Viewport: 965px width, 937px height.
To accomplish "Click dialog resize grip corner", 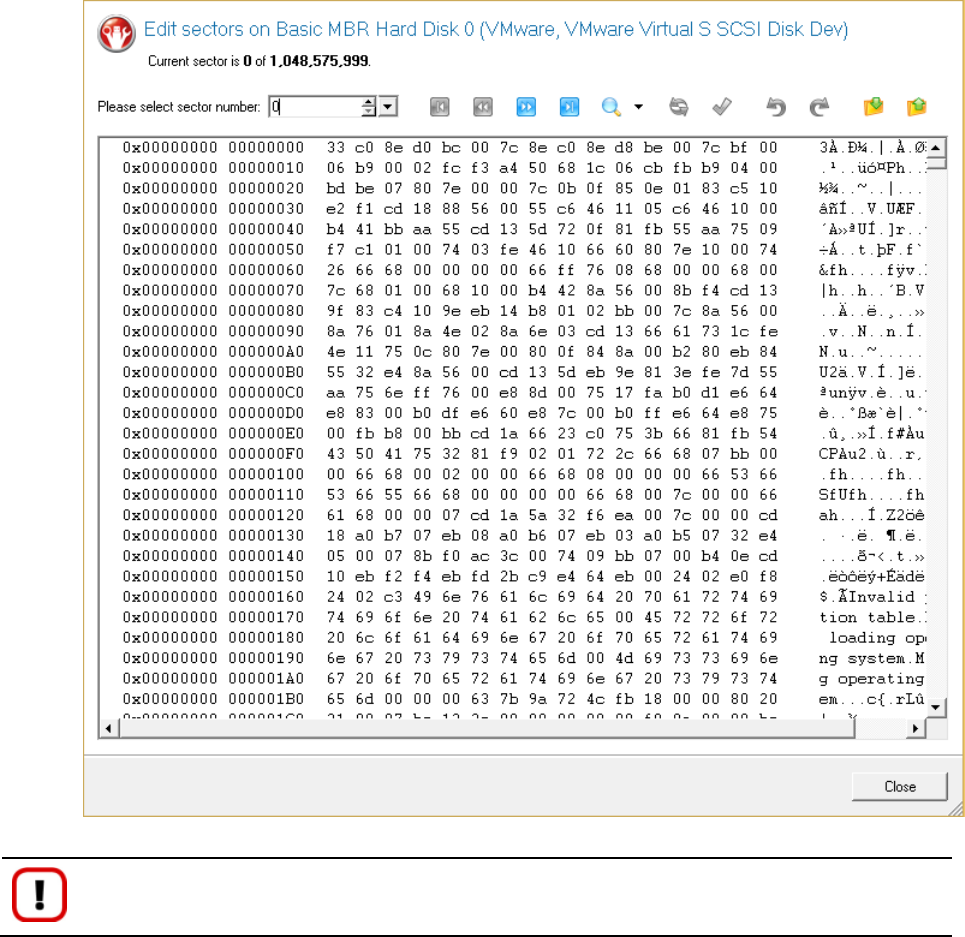I will [956, 809].
